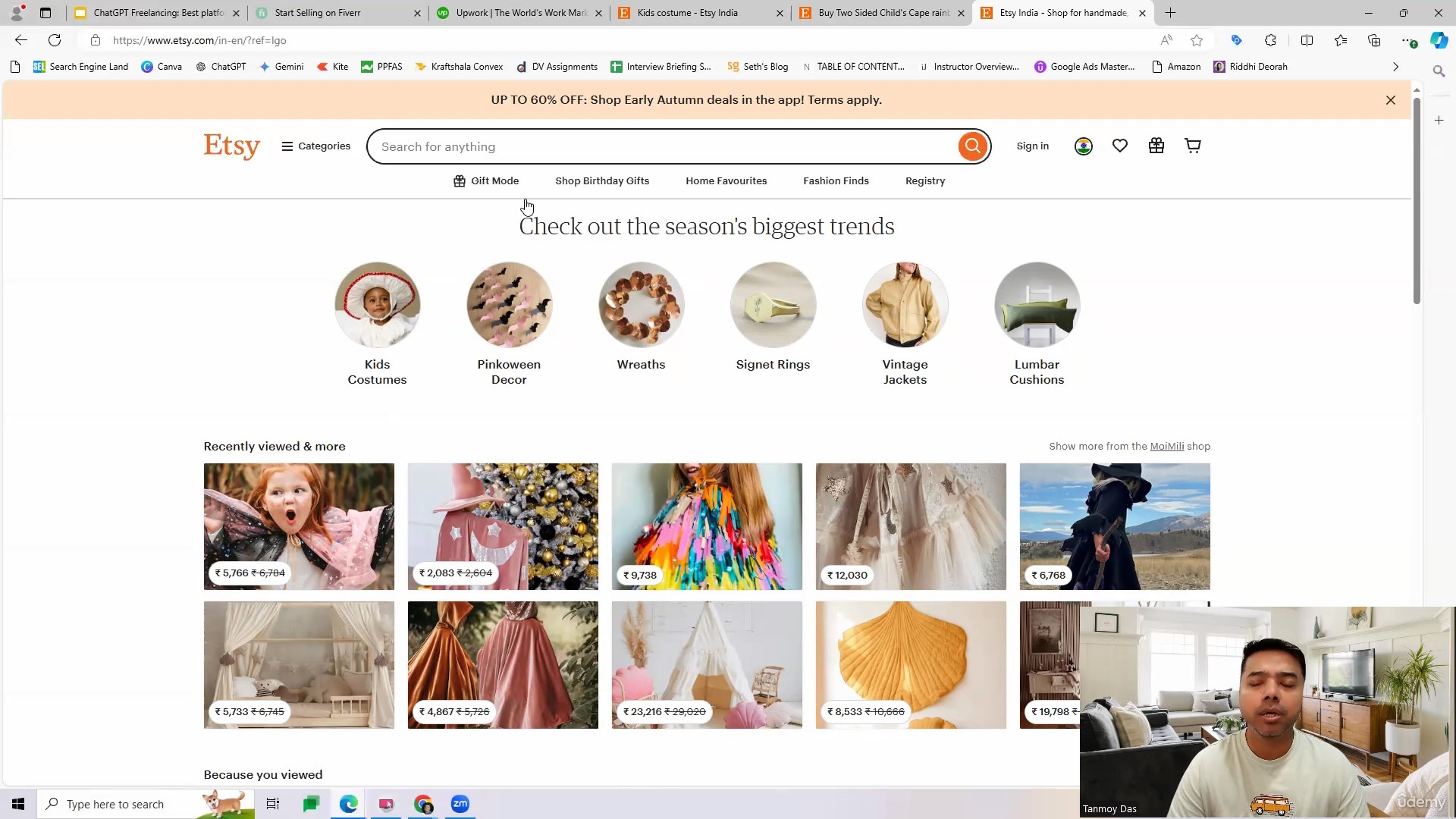Open Task View in taskbar

pos(273,804)
